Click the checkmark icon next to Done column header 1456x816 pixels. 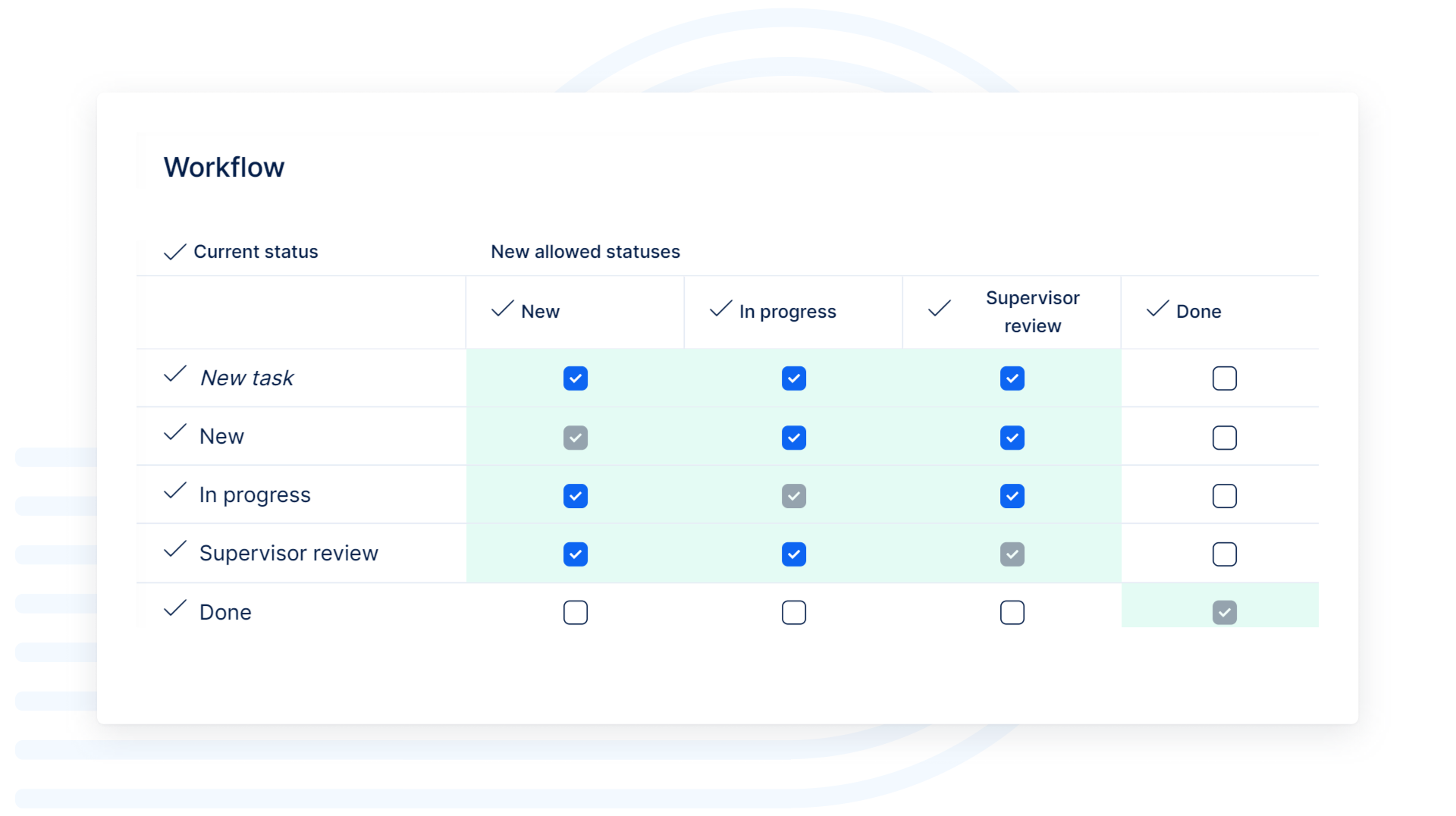pos(1157,309)
